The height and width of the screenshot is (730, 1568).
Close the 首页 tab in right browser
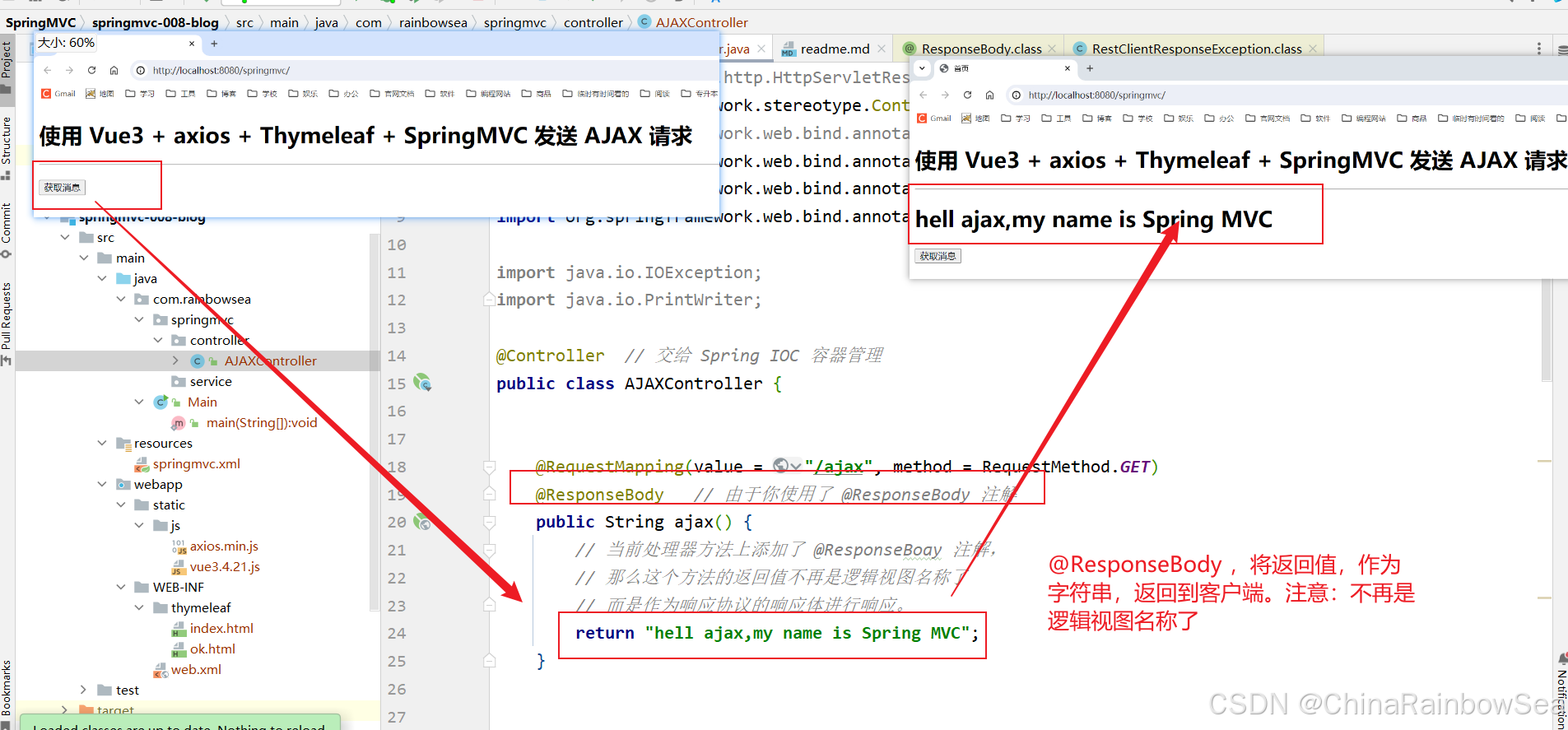click(x=1068, y=68)
